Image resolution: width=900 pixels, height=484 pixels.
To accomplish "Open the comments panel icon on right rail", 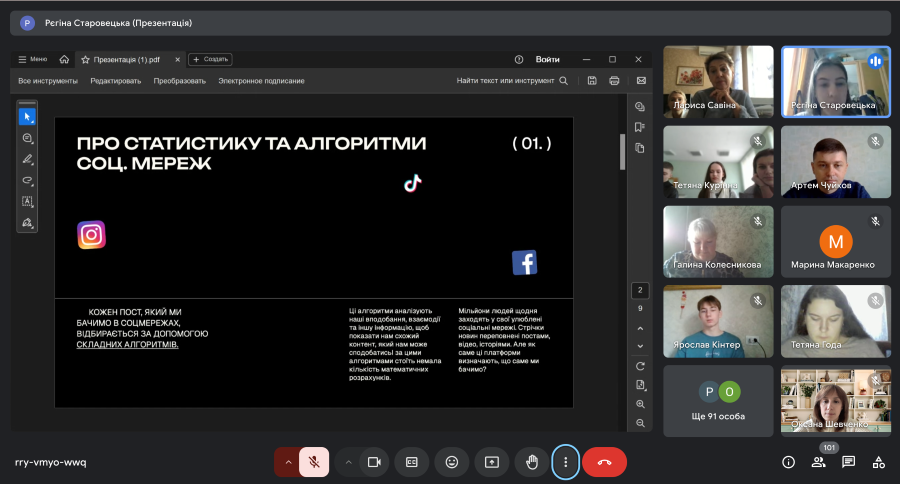I will [640, 106].
